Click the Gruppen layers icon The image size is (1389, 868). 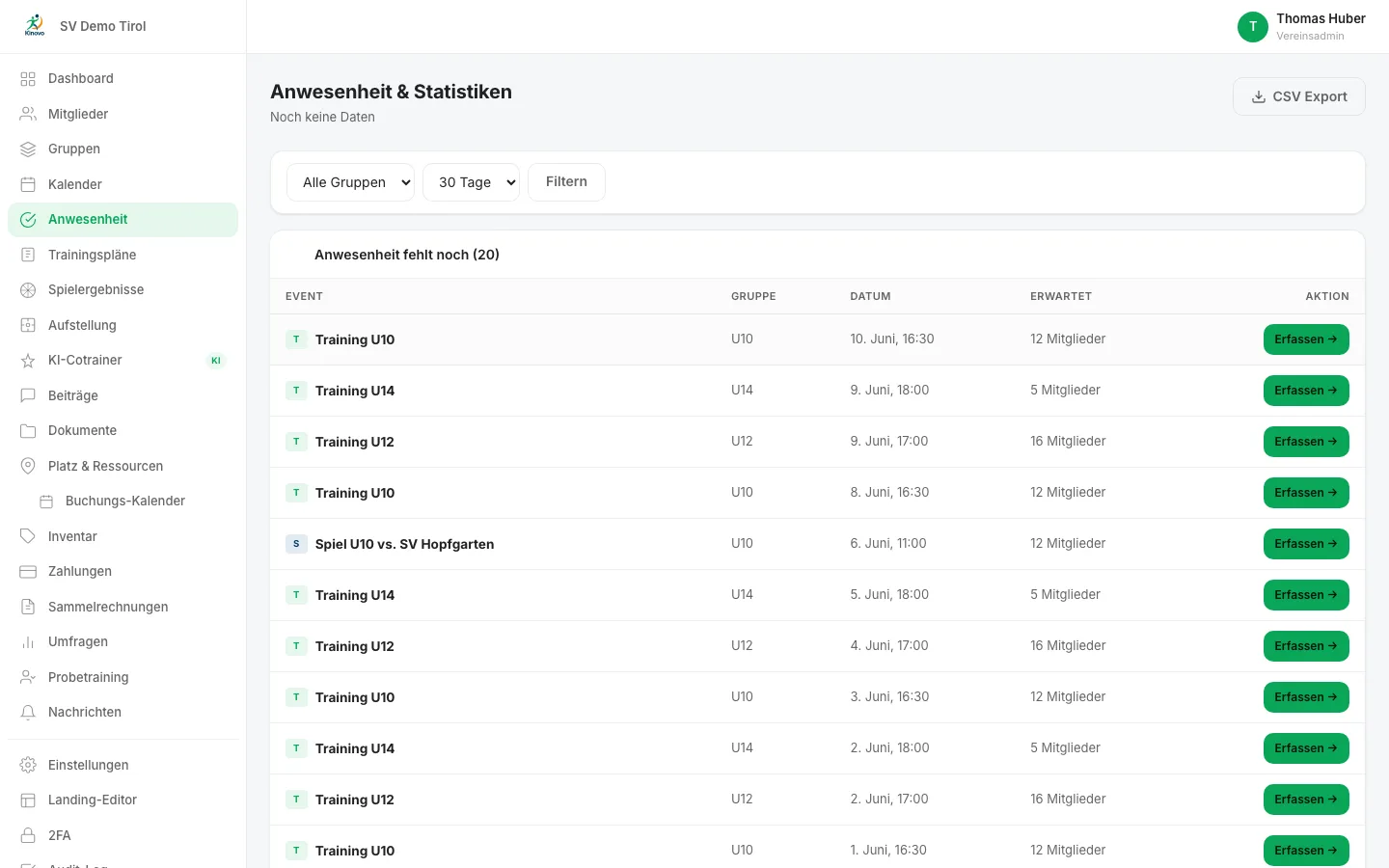click(x=28, y=149)
